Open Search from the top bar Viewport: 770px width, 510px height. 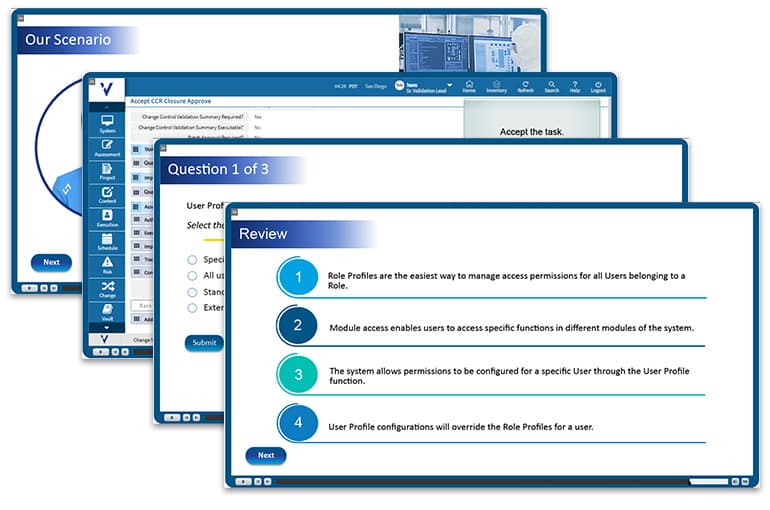point(551,86)
